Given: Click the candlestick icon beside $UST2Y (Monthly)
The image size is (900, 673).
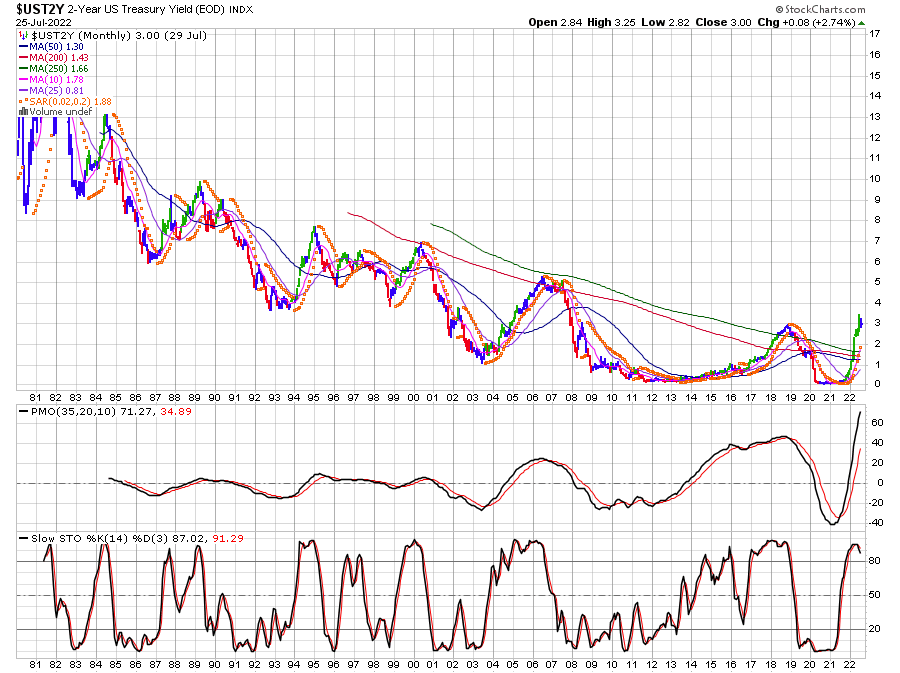Looking at the screenshot, I should coord(22,35).
